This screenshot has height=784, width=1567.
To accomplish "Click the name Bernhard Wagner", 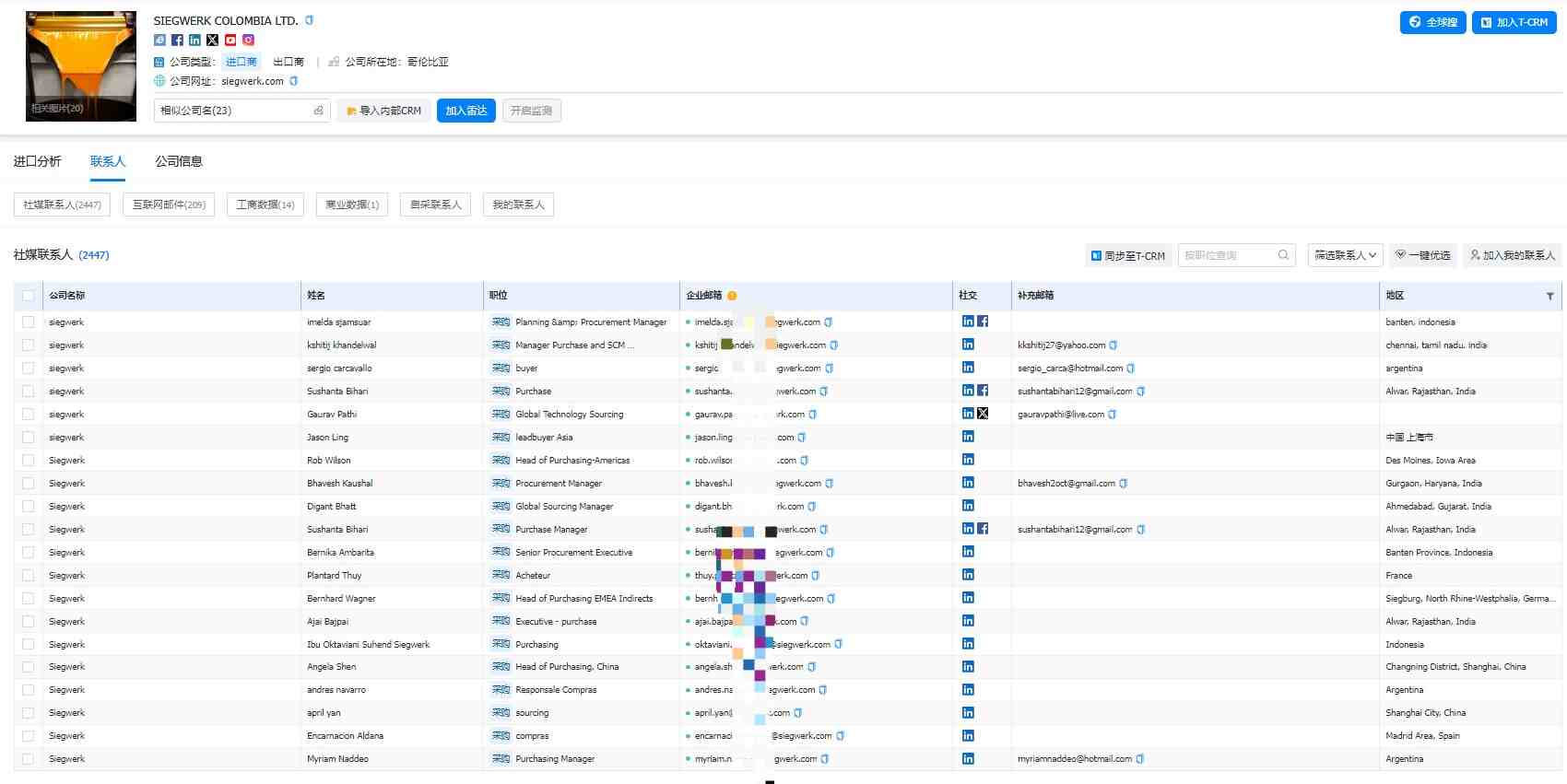I will tap(341, 599).
